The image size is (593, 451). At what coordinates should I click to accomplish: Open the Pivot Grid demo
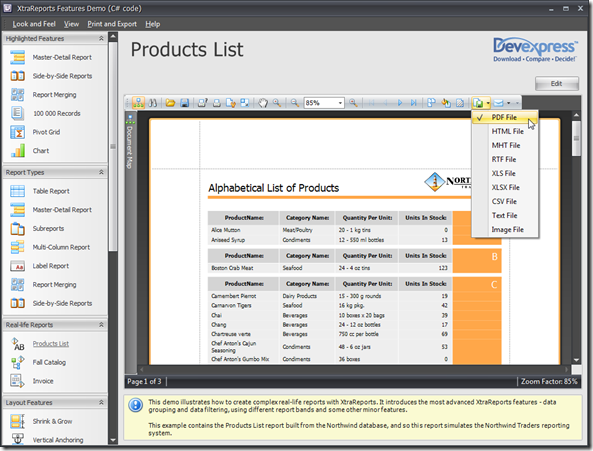pos(35,132)
